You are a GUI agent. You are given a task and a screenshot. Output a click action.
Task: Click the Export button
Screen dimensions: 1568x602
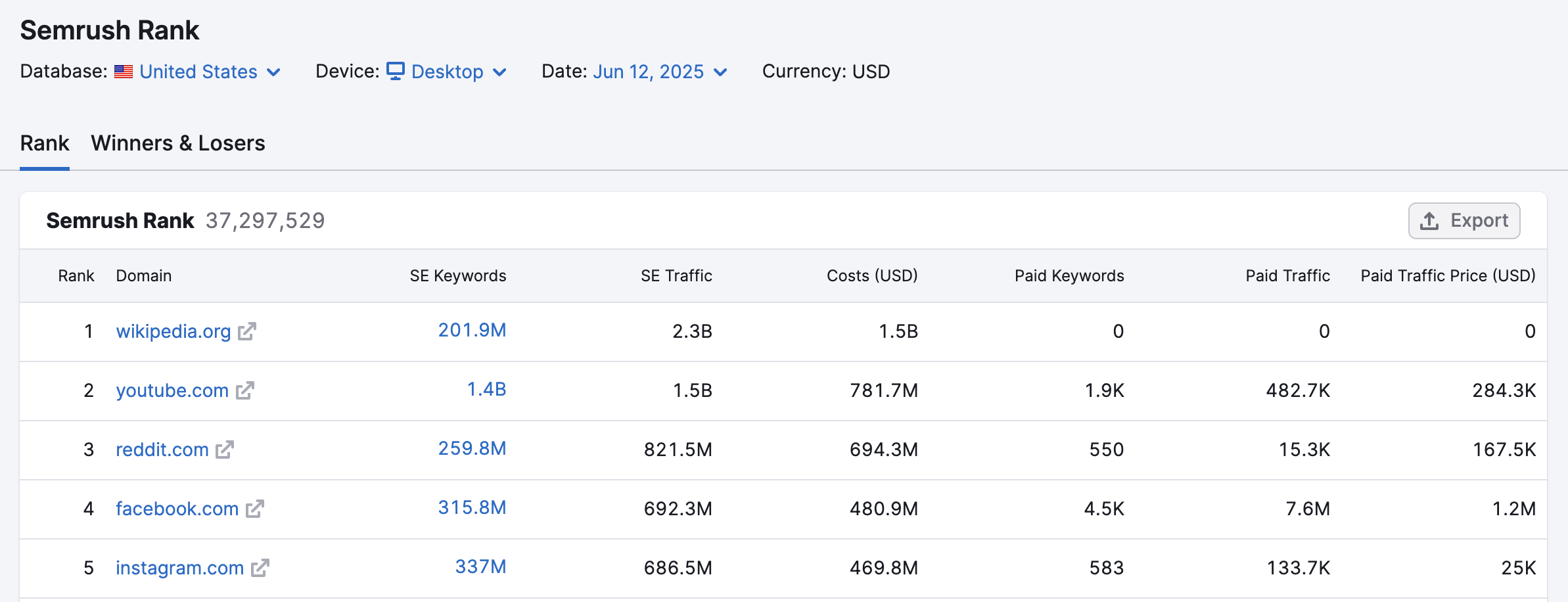pos(1464,220)
